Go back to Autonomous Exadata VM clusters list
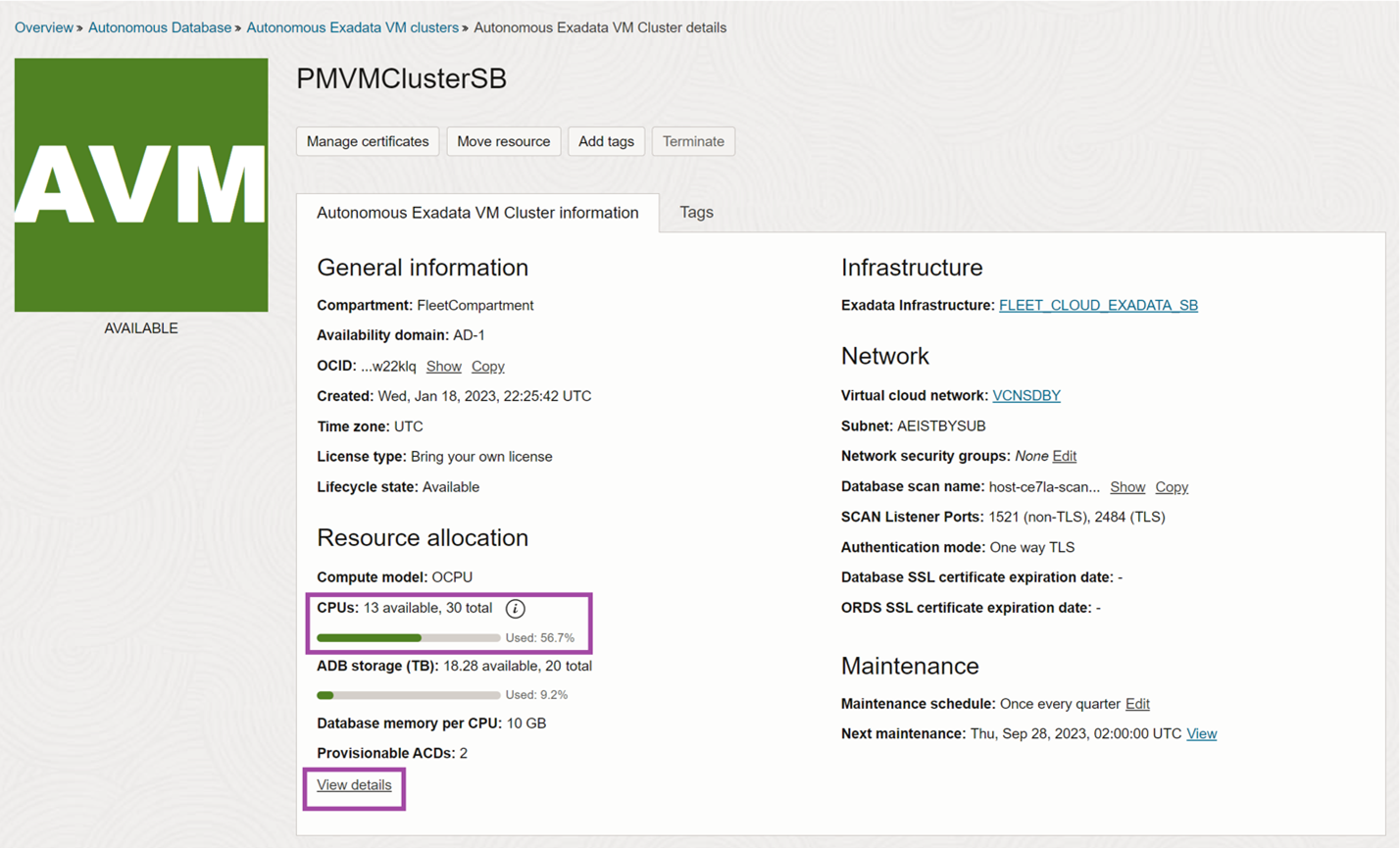 (352, 27)
